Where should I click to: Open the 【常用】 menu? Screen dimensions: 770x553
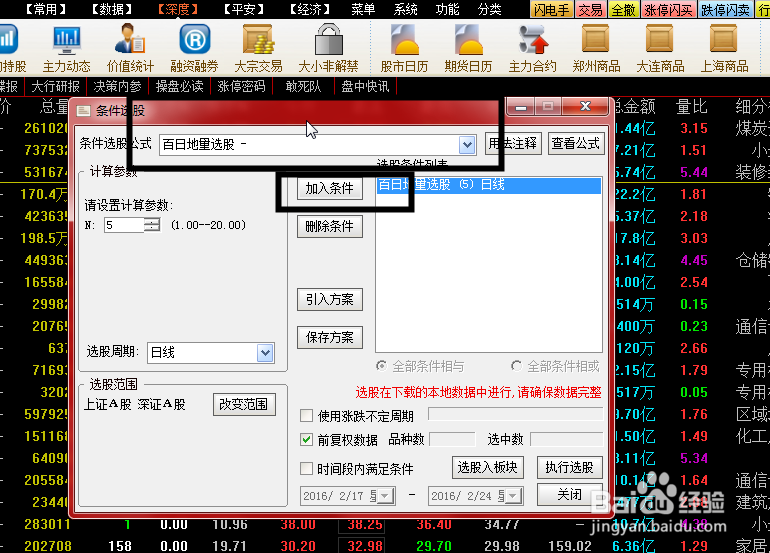point(45,9)
